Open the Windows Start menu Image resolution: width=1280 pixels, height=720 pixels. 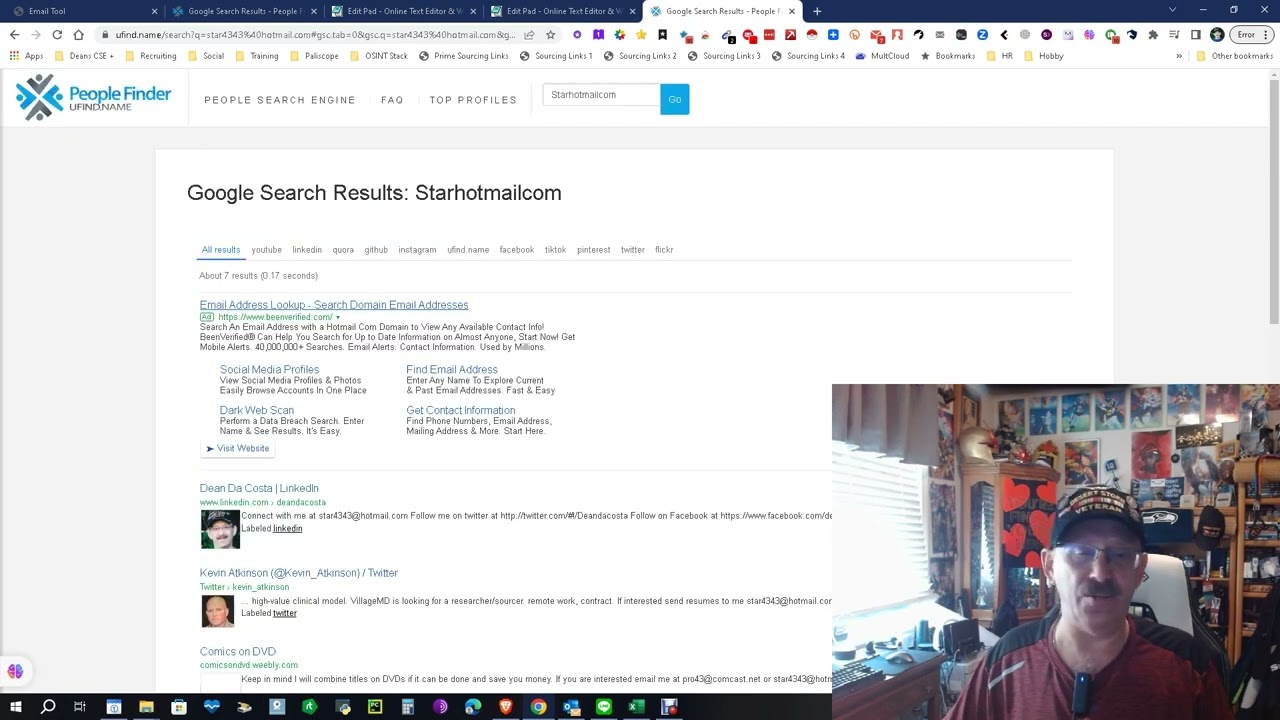pyautogui.click(x=15, y=707)
